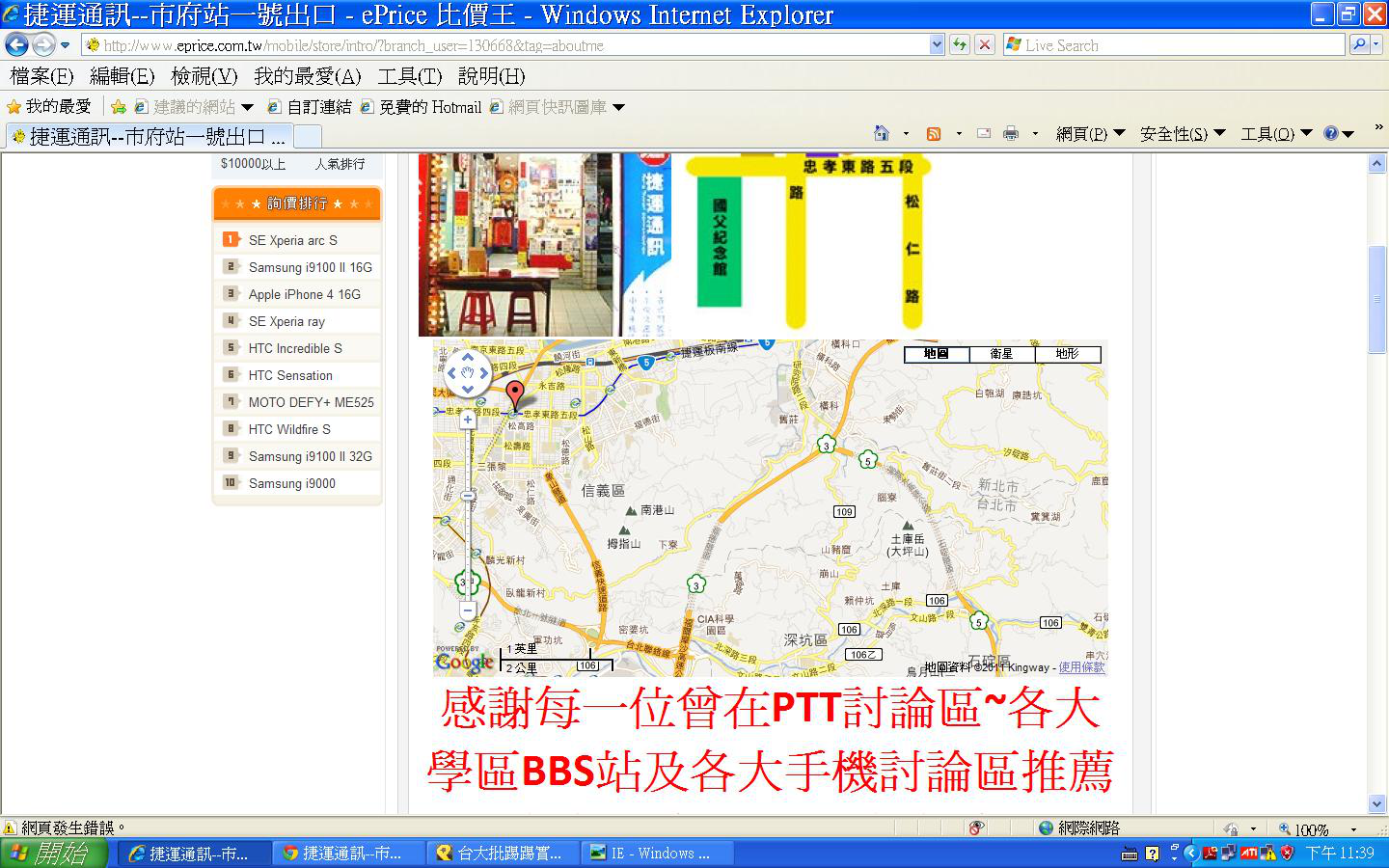Click the Read Mail envelope icon
This screenshot has width=1389, height=868.
pos(984,133)
